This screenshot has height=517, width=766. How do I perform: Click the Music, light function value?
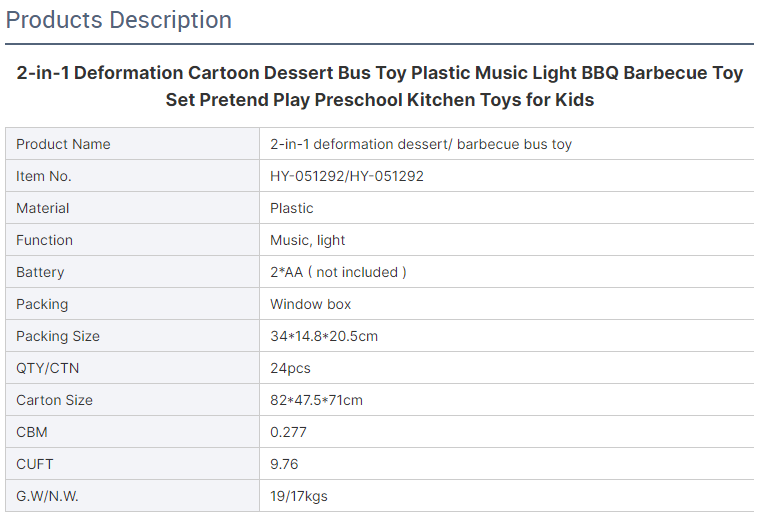tap(307, 240)
